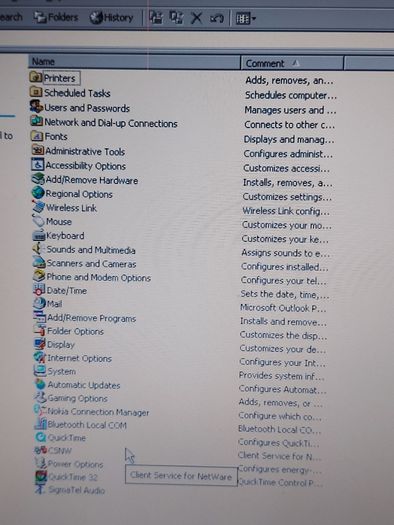The width and height of the screenshot is (394, 525).
Task: Select the Users and Passwords label
Action: [87, 108]
